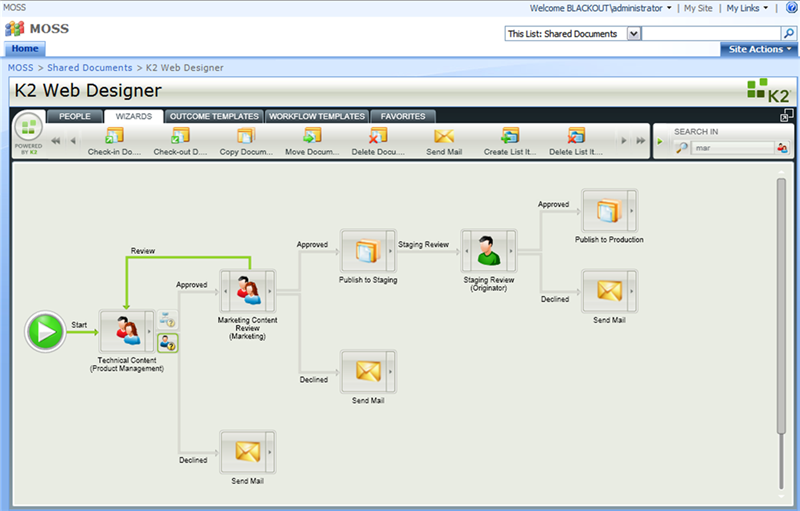Expand the Search In panel green arrow
The image size is (800, 511).
(x=660, y=142)
